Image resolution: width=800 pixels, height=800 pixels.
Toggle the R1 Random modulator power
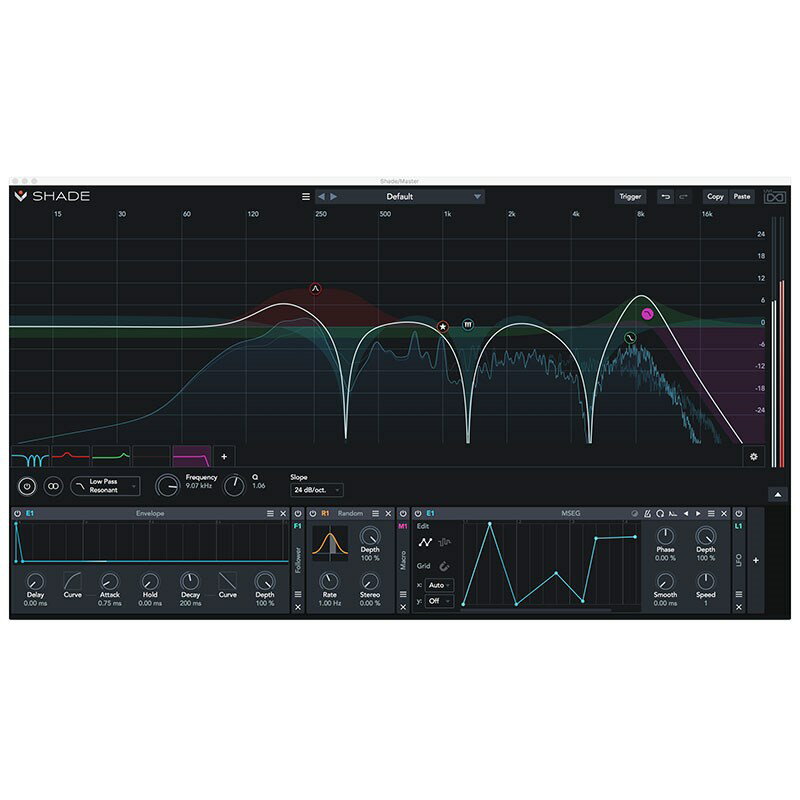[x=312, y=514]
